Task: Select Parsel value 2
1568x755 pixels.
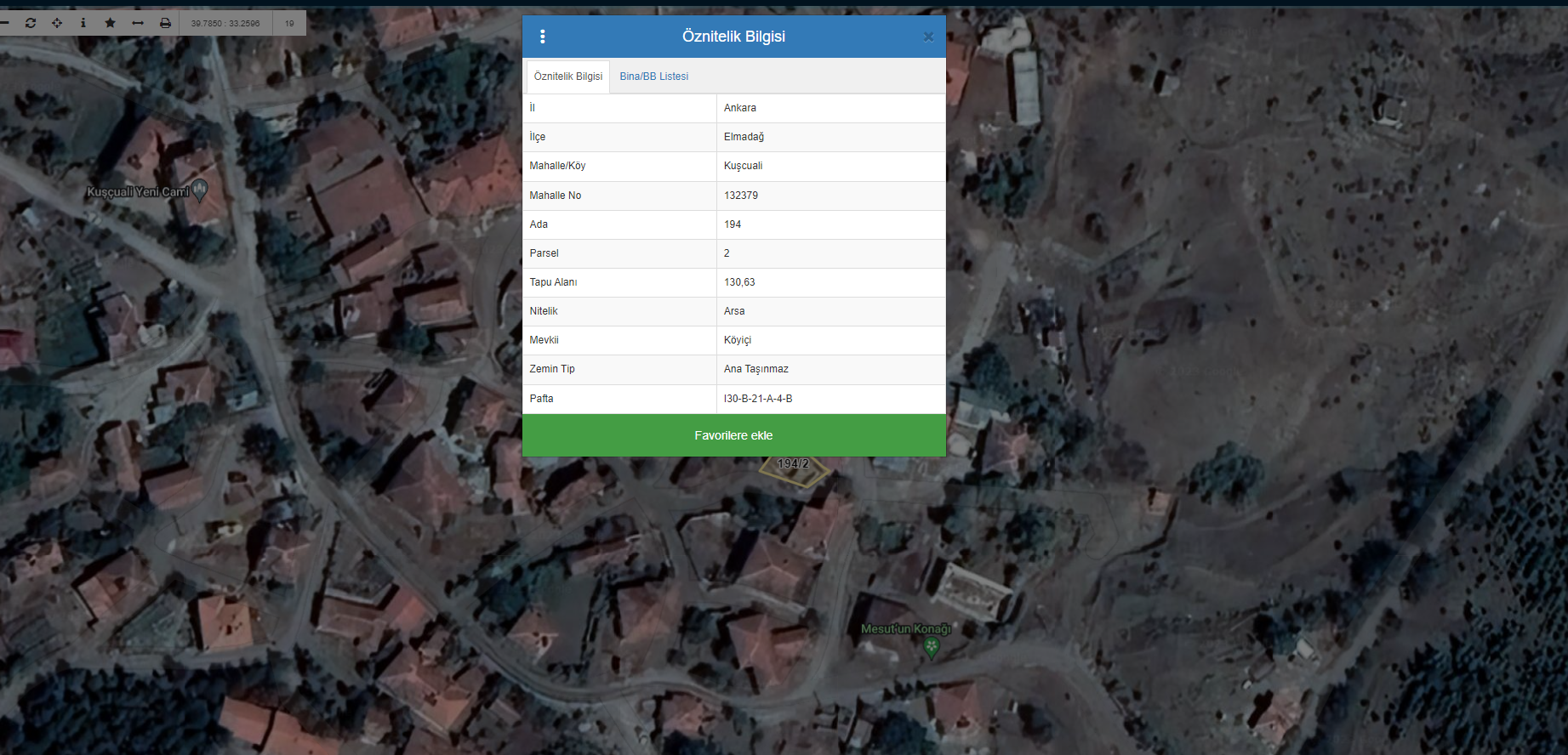Action: 830,253
